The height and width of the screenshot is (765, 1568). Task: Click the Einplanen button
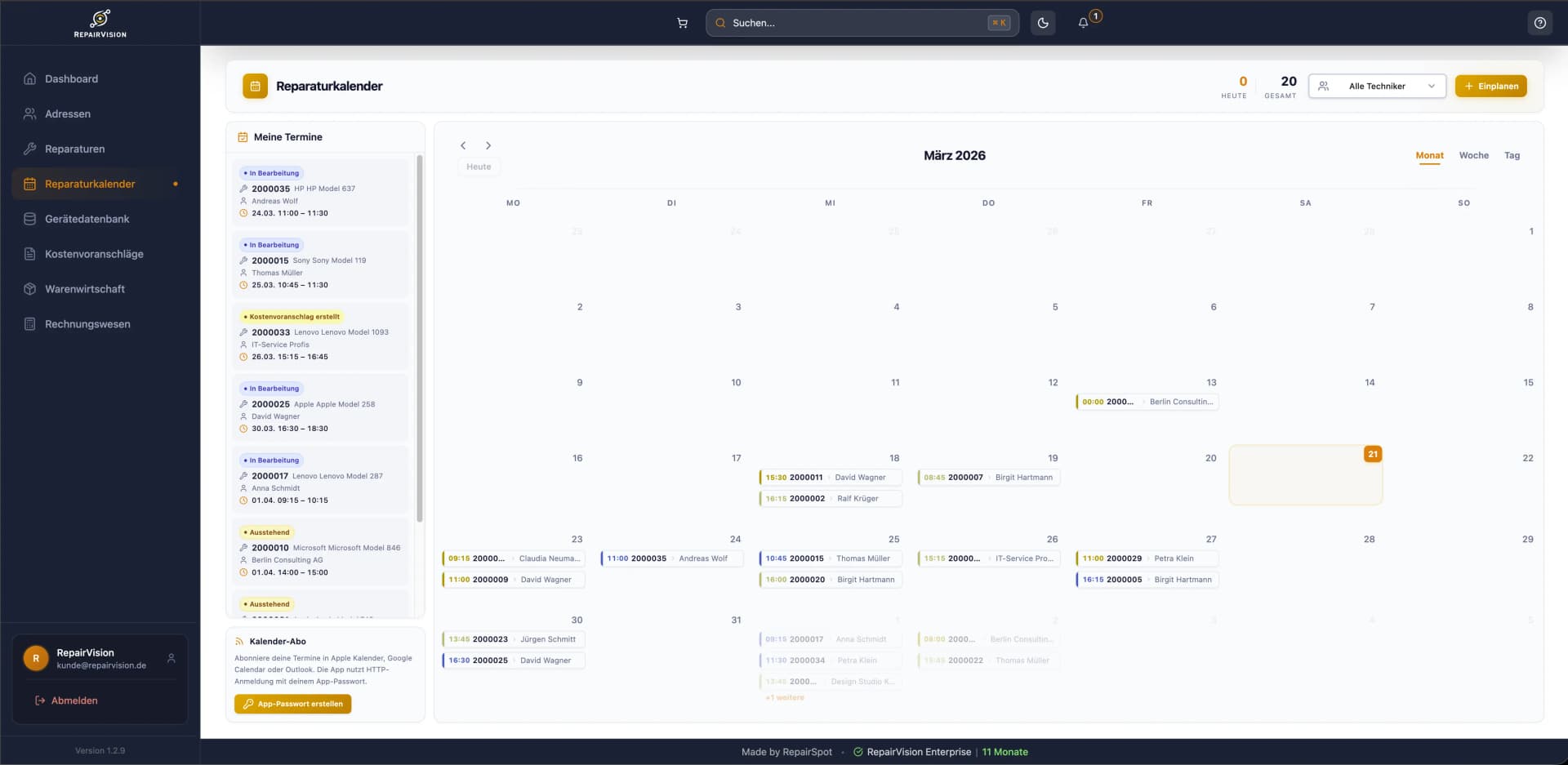point(1491,86)
